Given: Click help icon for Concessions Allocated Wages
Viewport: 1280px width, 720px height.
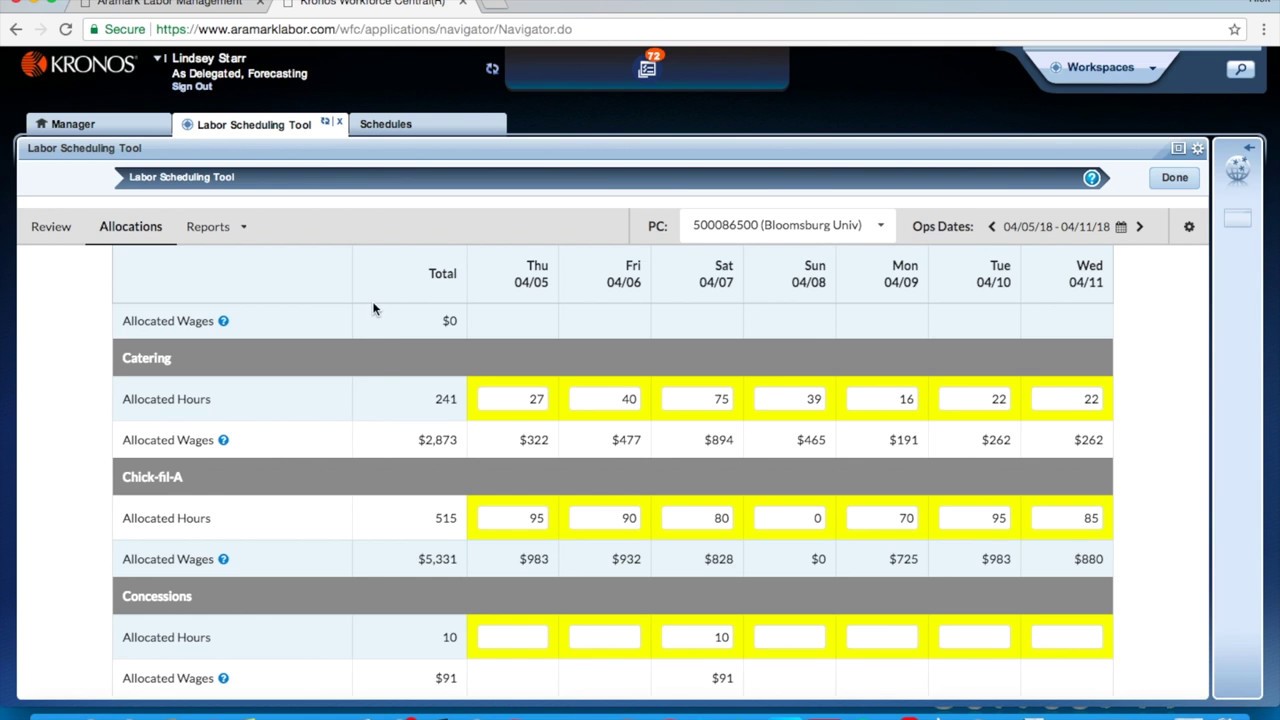Looking at the screenshot, I should coord(223,678).
